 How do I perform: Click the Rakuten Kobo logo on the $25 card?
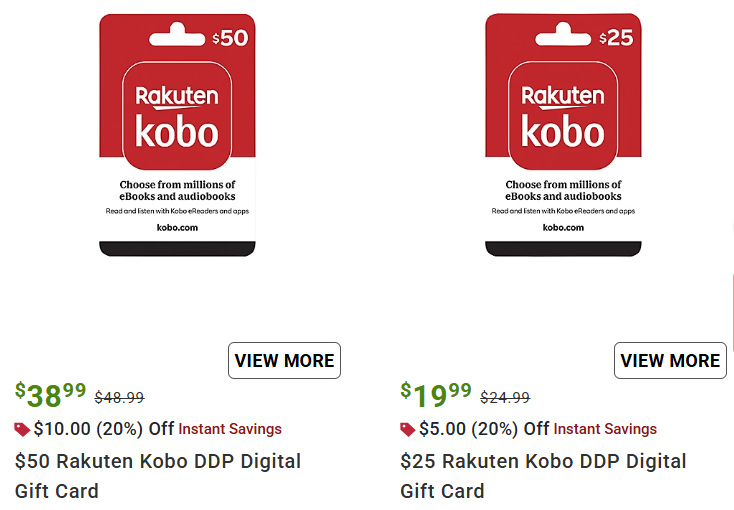(563, 117)
